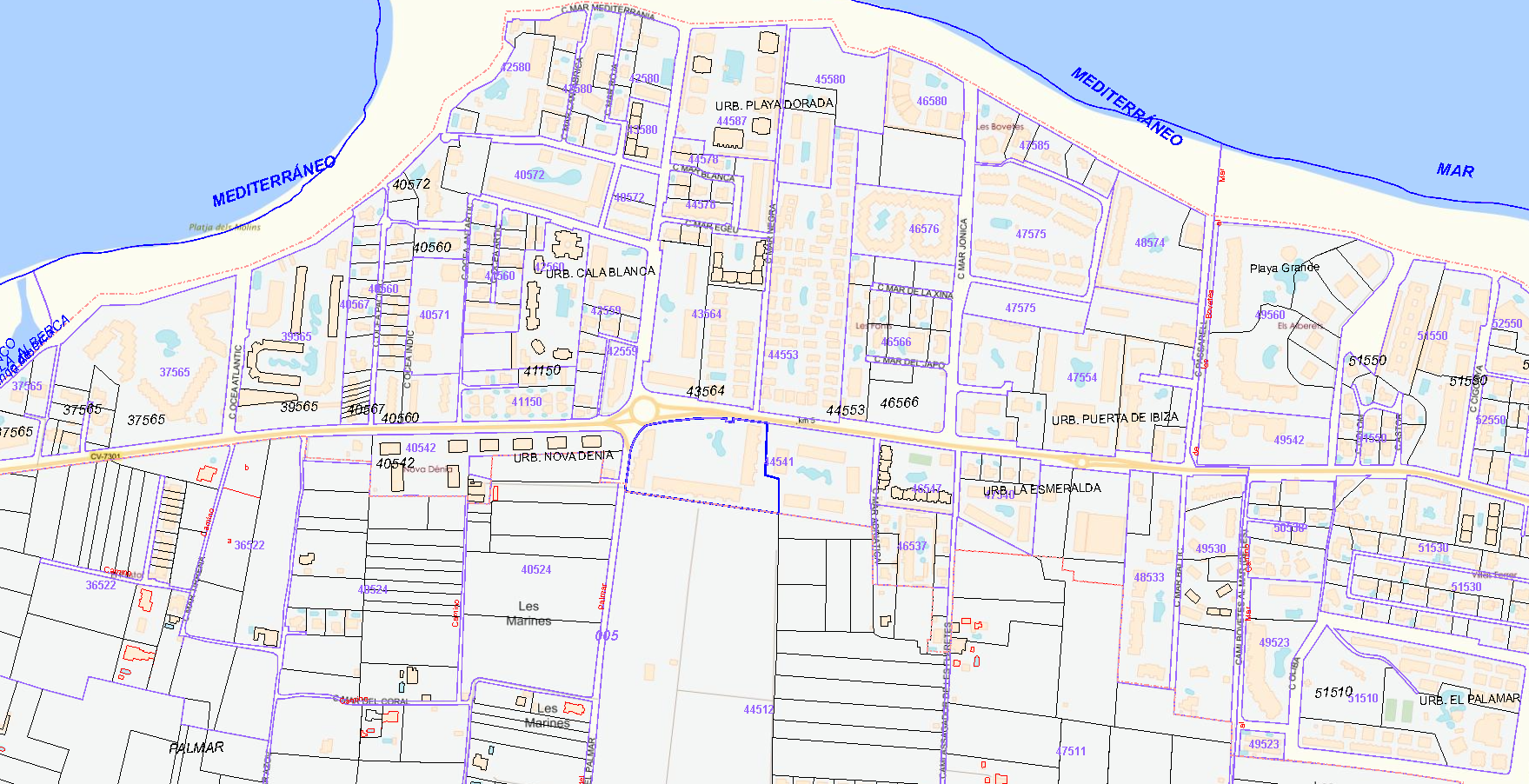This screenshot has width=1529, height=784.
Task: Click the roundabout on the main road
Action: coord(642,410)
